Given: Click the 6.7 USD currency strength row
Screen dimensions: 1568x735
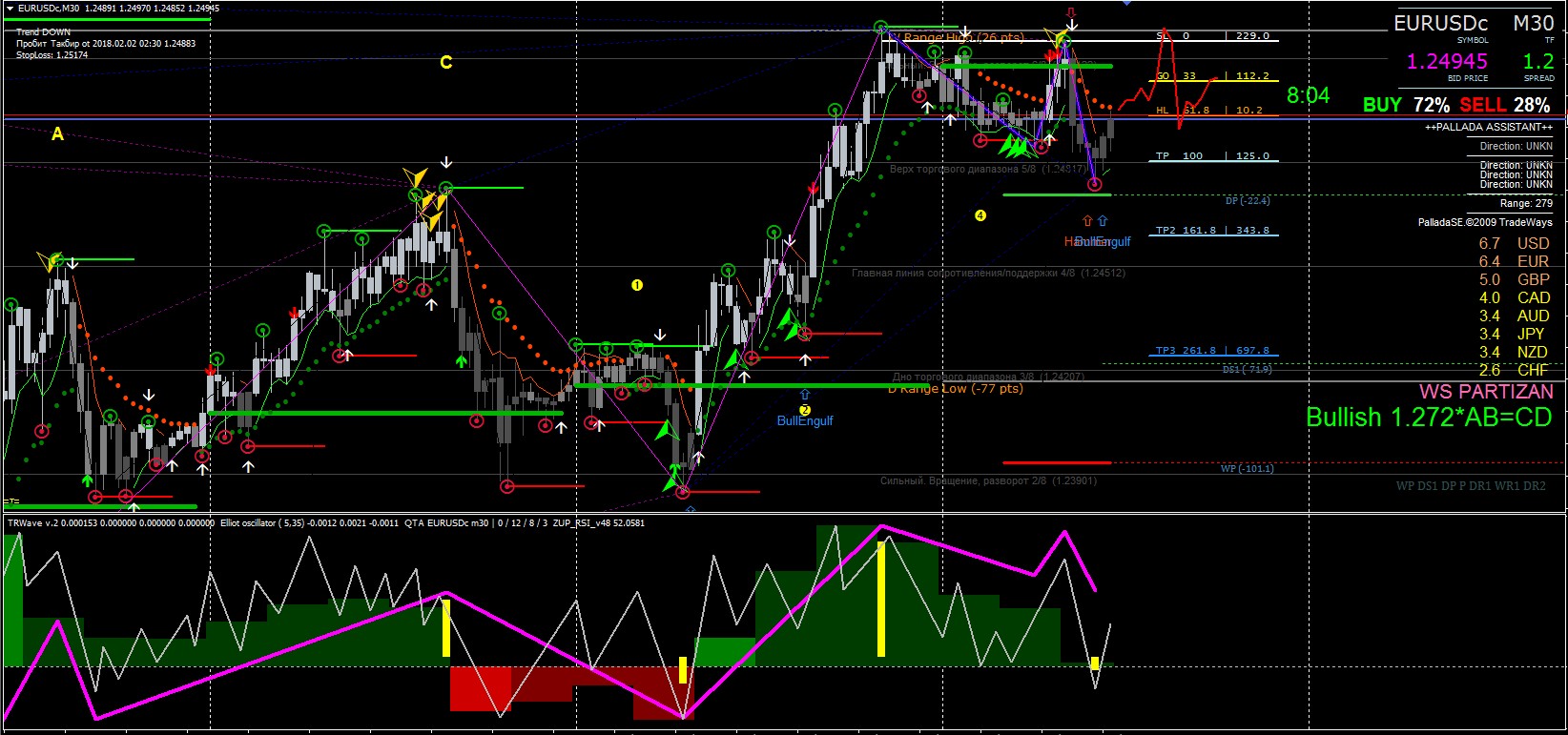Looking at the screenshot, I should click(x=1515, y=244).
